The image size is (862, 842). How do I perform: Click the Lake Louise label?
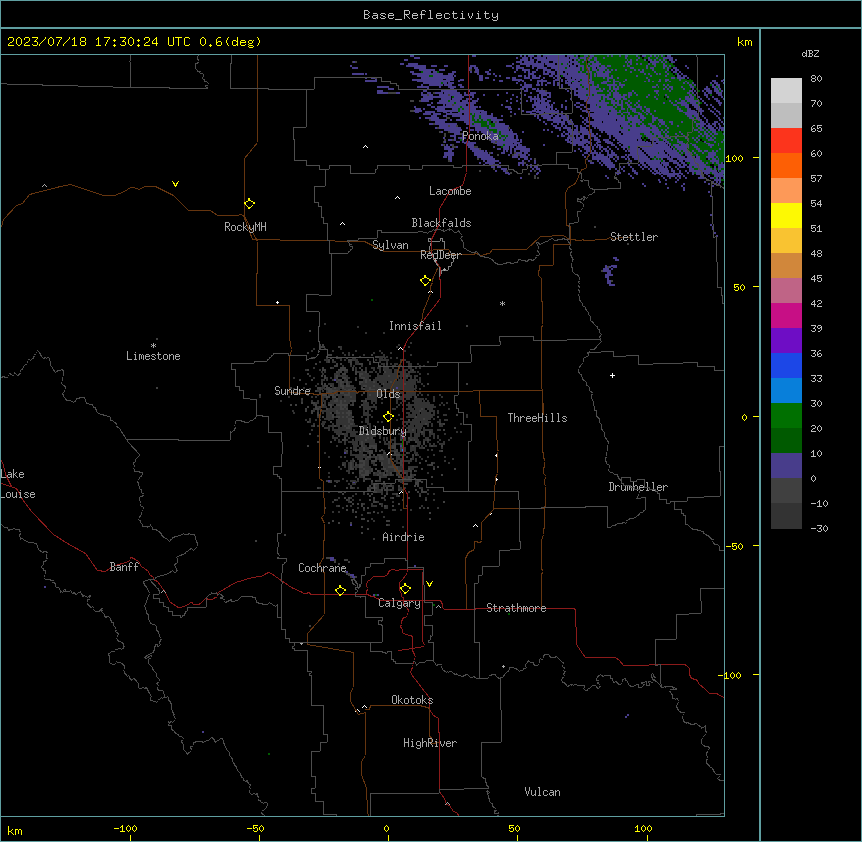click(x=18, y=484)
